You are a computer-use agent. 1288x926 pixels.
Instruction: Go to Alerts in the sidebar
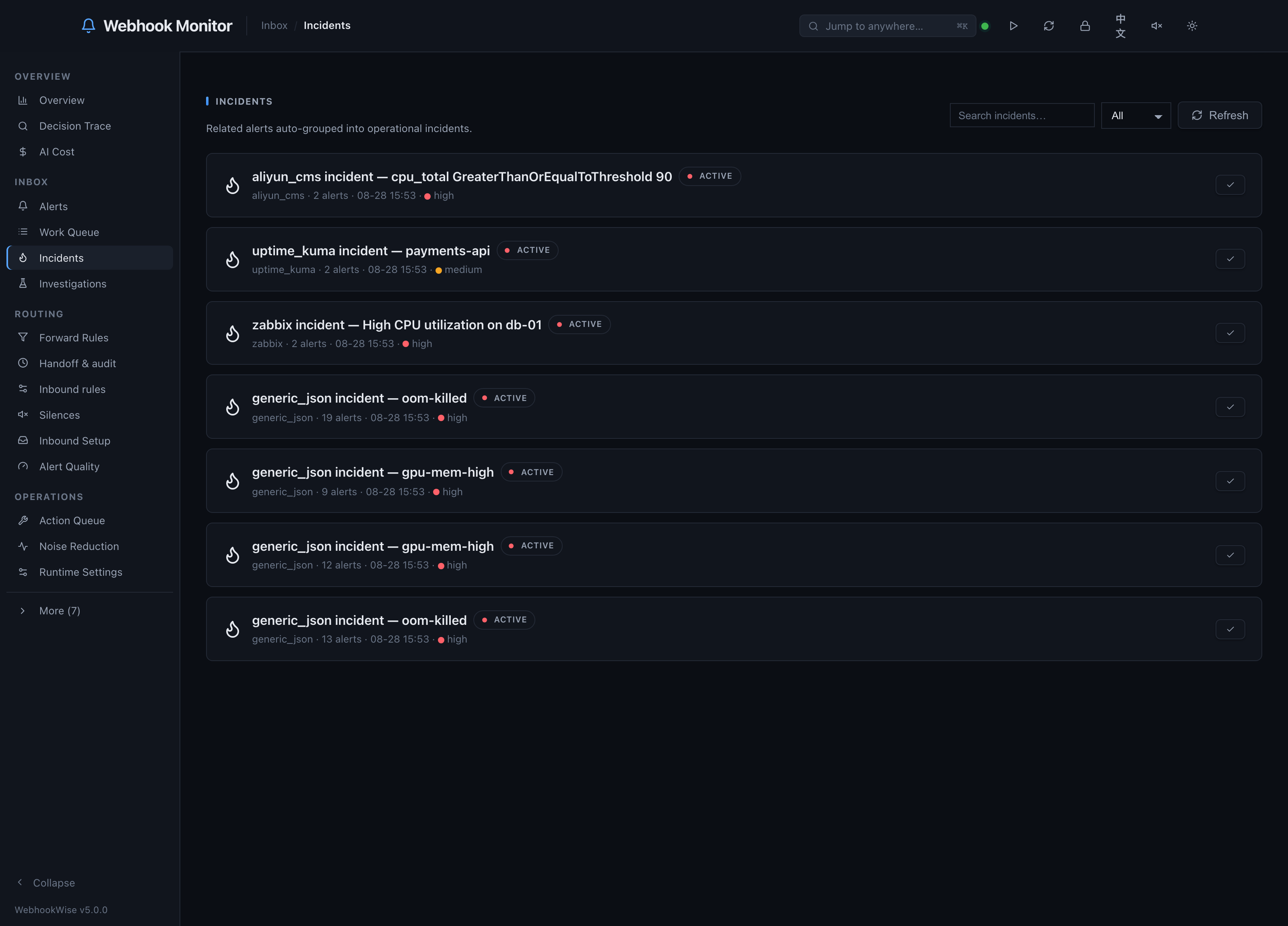coord(90,206)
